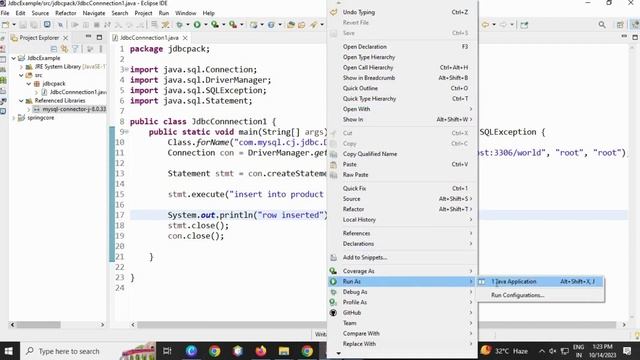Close the Project Explorer view tab
The height and width of the screenshot is (360, 640).
65,38
